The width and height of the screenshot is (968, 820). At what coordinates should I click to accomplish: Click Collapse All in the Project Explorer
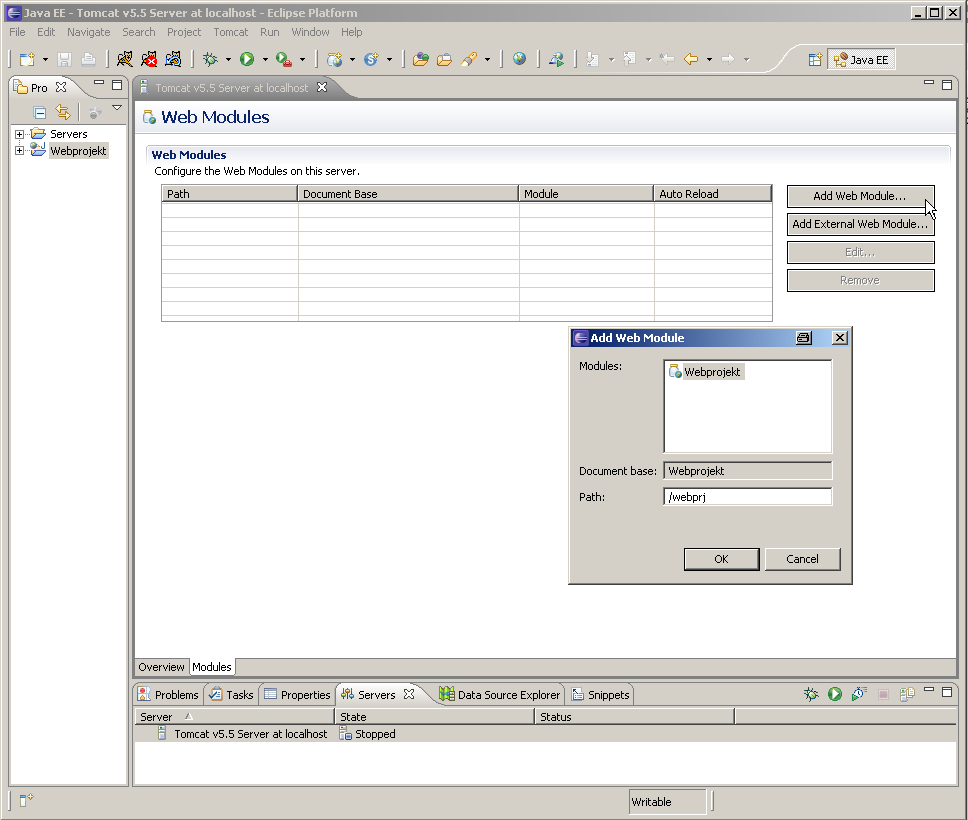point(40,112)
